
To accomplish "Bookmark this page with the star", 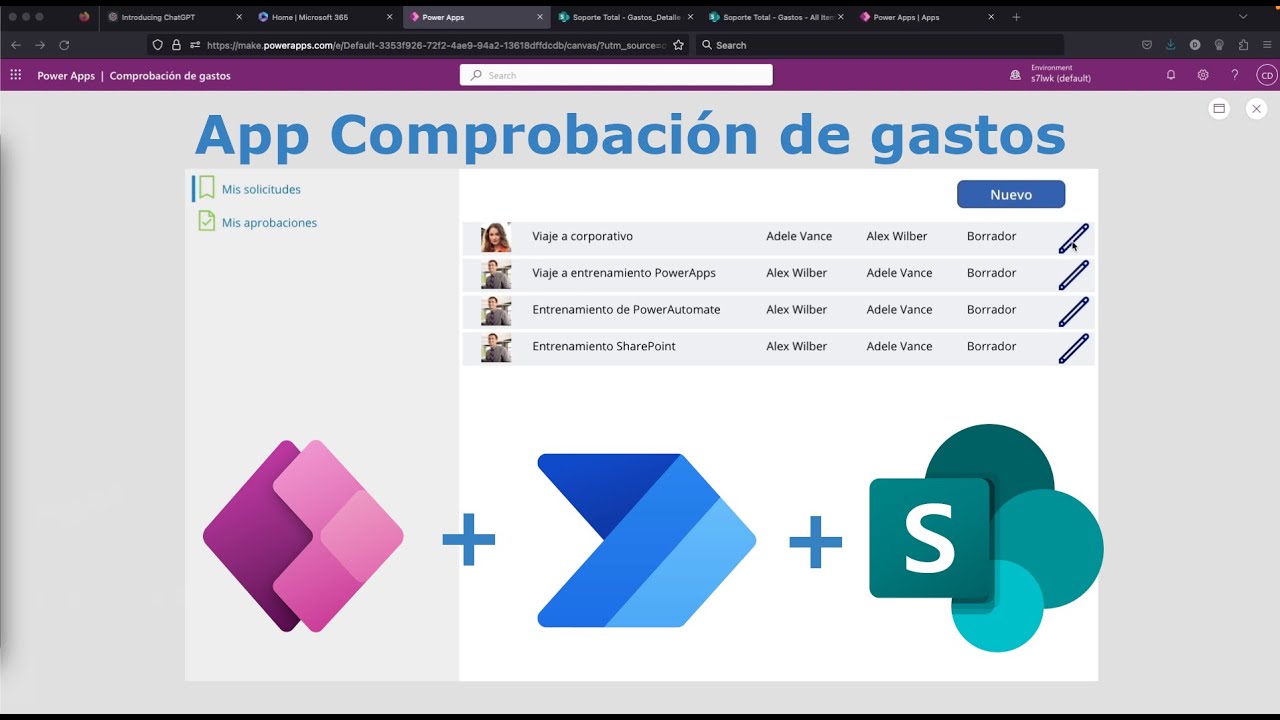I will click(678, 45).
